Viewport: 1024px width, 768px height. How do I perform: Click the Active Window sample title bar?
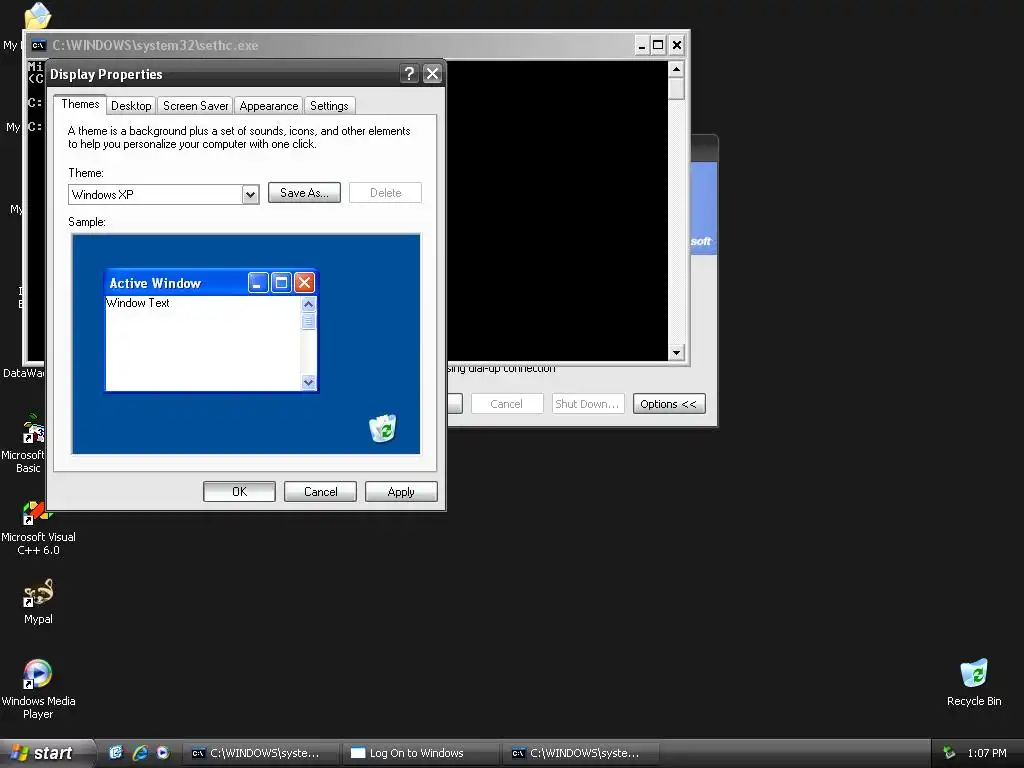pos(211,283)
